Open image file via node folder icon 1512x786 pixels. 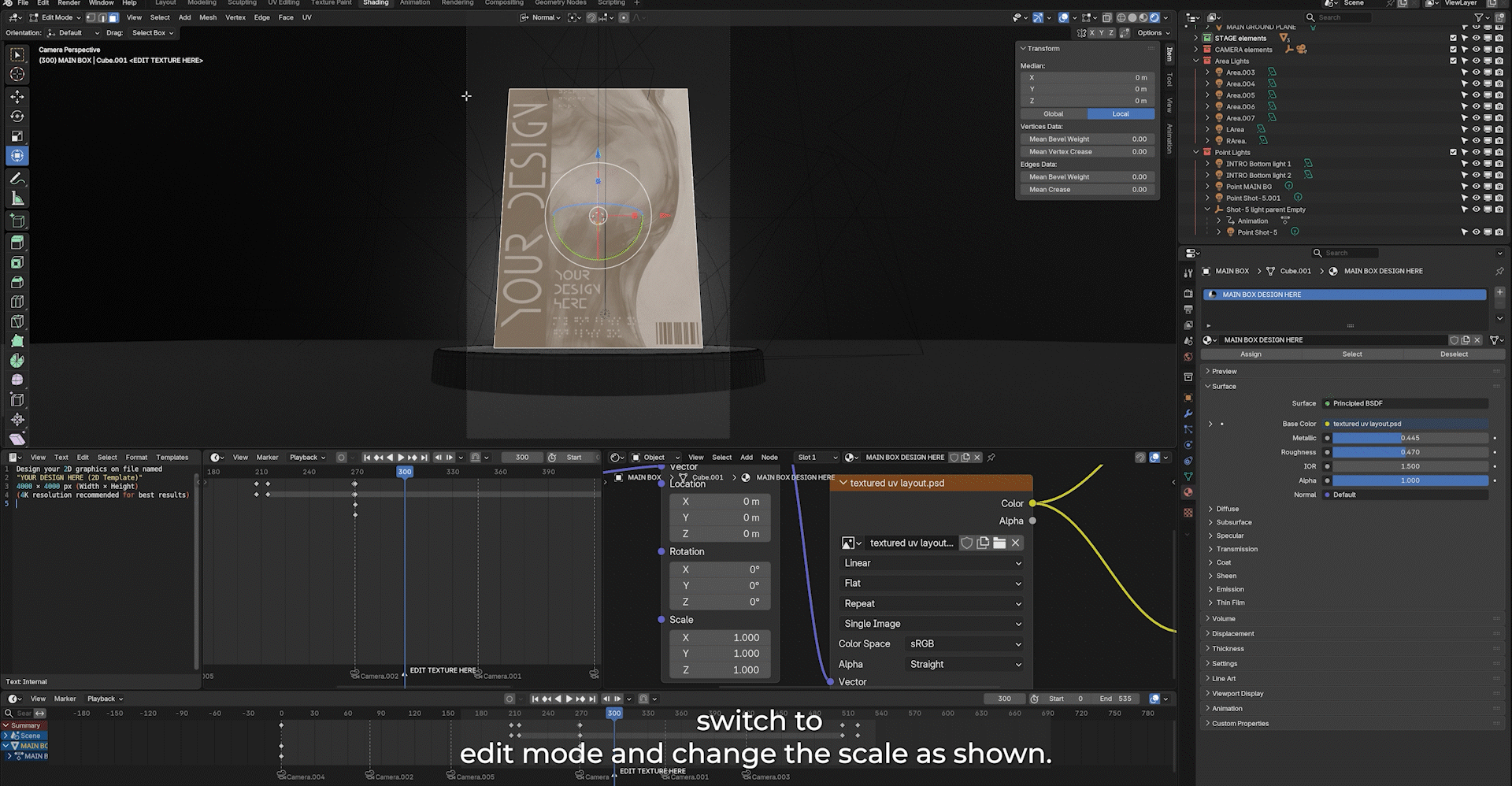(999, 543)
